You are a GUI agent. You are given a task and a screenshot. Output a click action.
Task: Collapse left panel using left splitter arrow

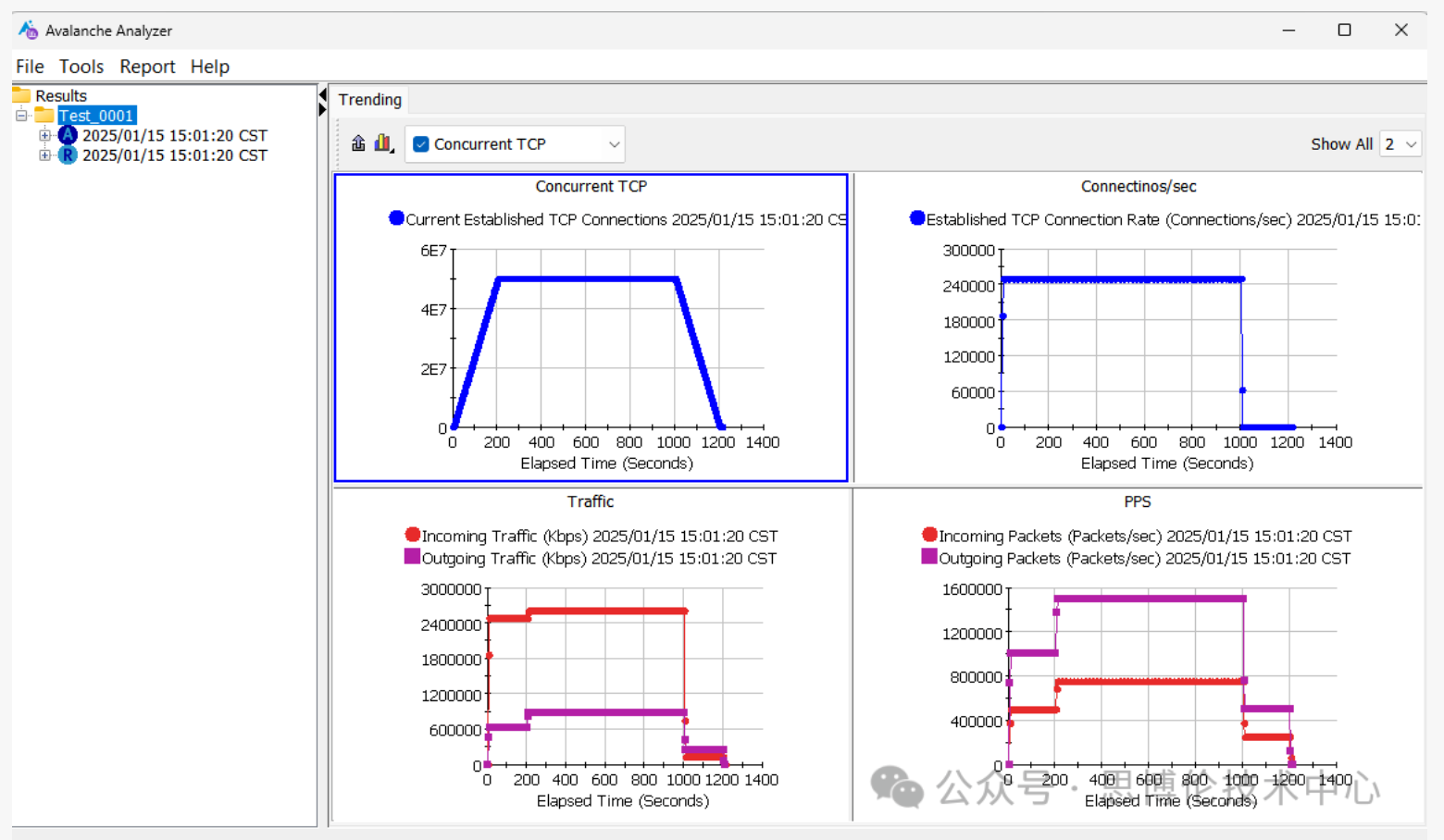point(322,95)
